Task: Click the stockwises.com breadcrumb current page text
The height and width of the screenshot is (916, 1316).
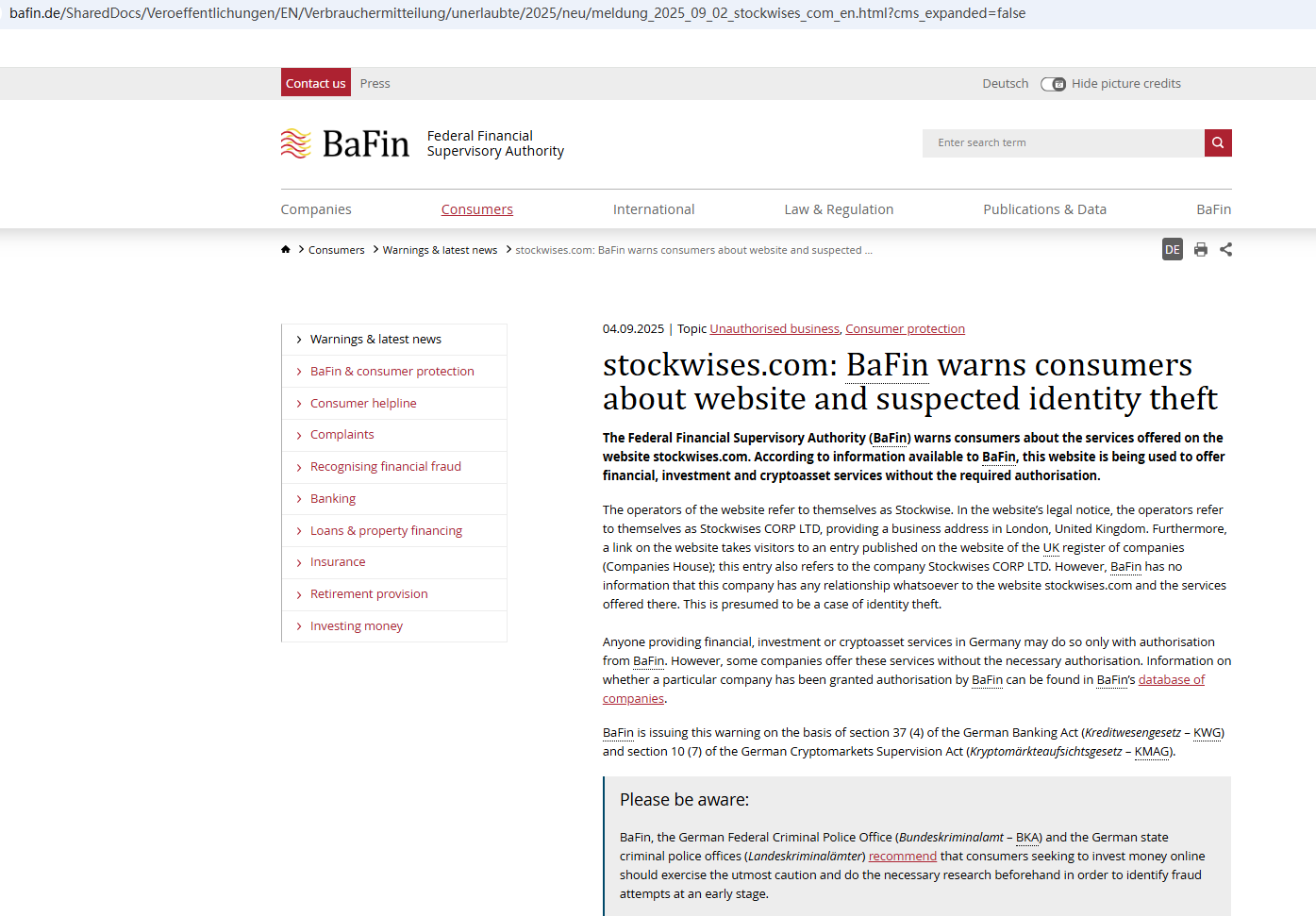Action: click(693, 250)
